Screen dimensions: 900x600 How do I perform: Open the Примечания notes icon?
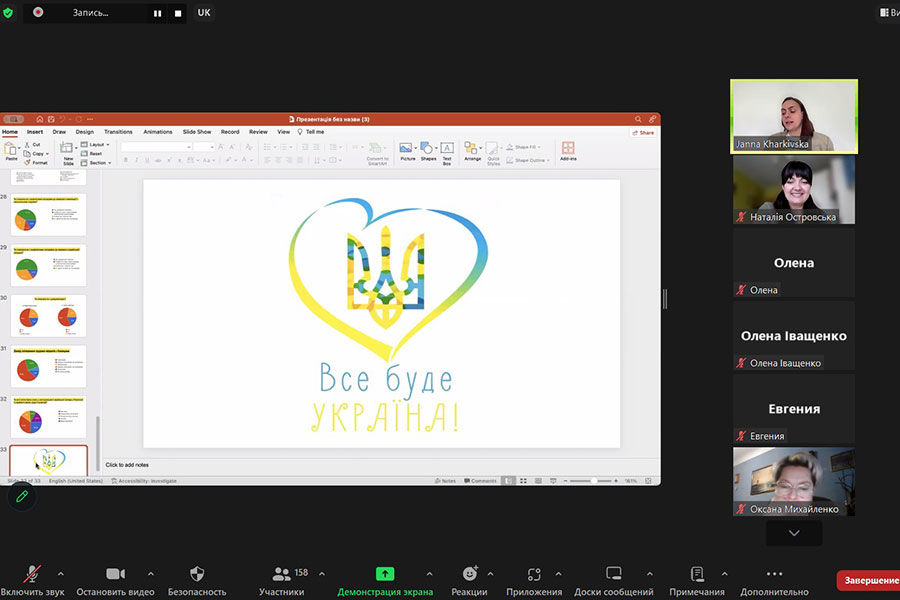698,574
